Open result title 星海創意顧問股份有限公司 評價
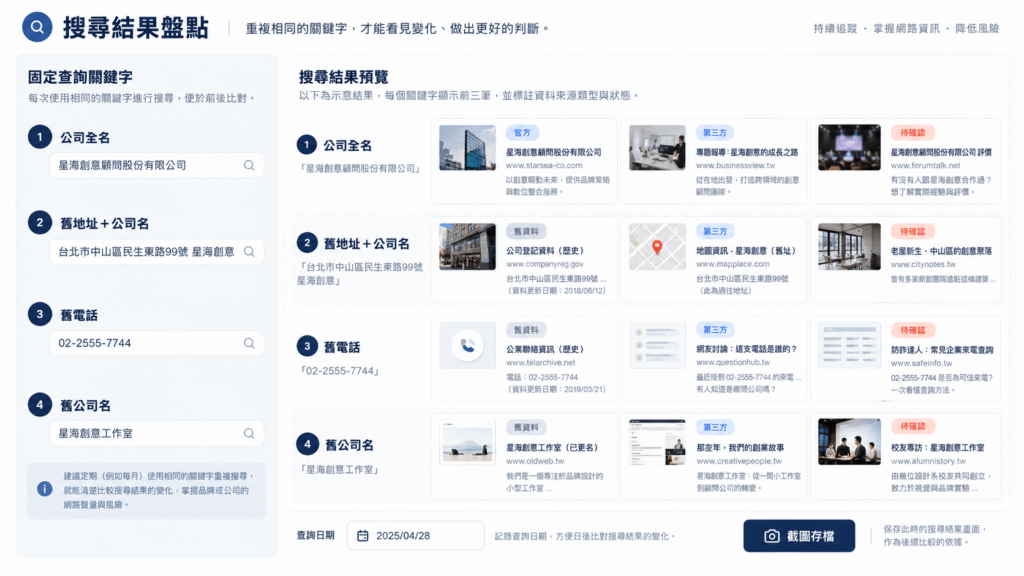Image resolution: width=1024 pixels, height=576 pixels. pyautogui.click(x=941, y=152)
